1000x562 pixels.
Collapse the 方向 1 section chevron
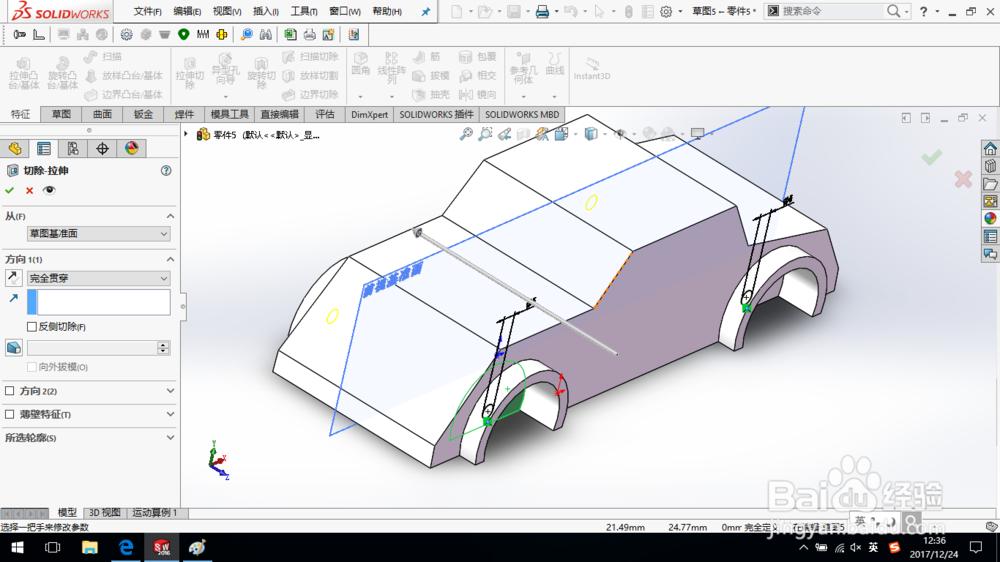[x=170, y=259]
